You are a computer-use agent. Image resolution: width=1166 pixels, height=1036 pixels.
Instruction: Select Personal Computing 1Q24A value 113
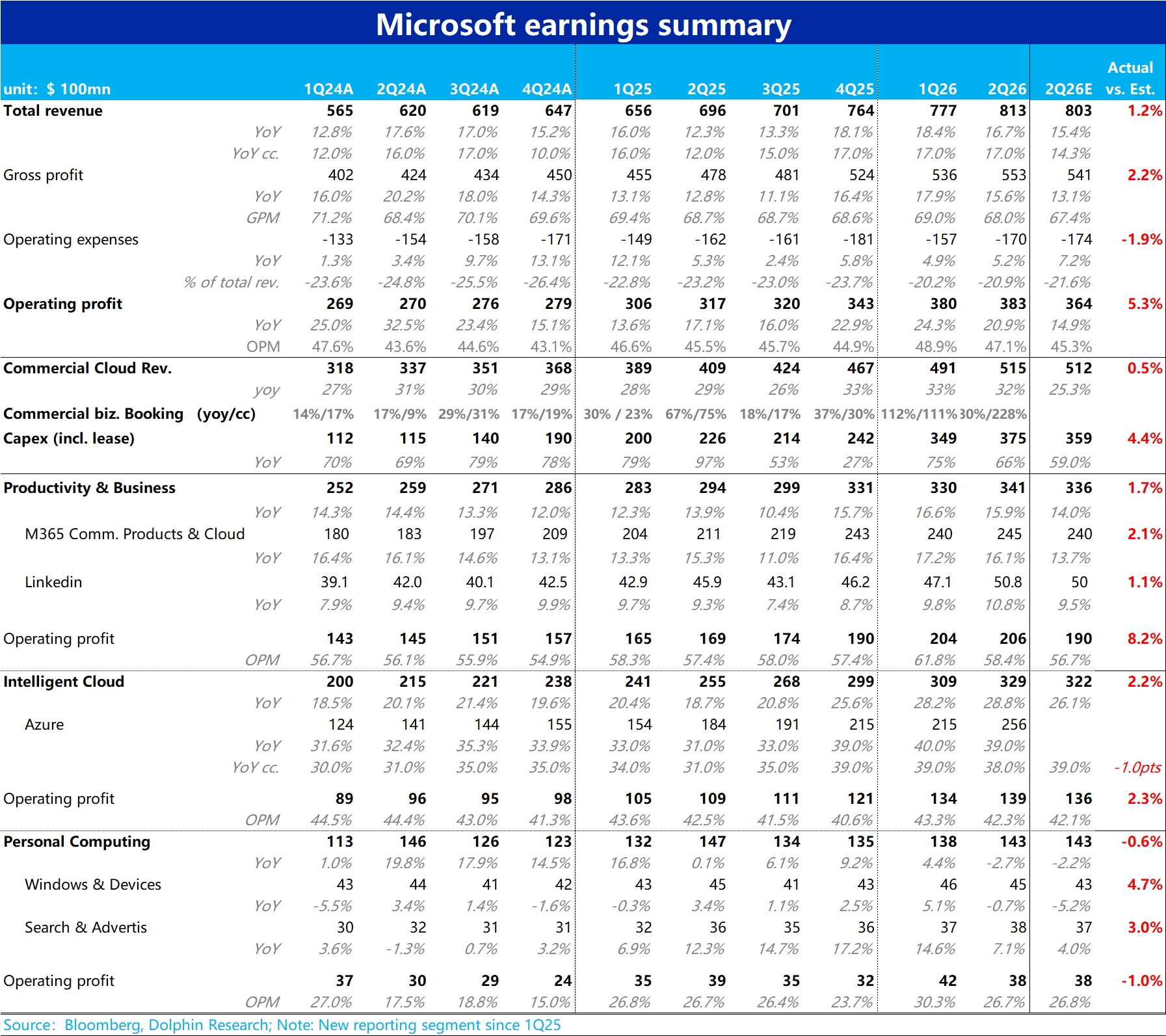(340, 842)
